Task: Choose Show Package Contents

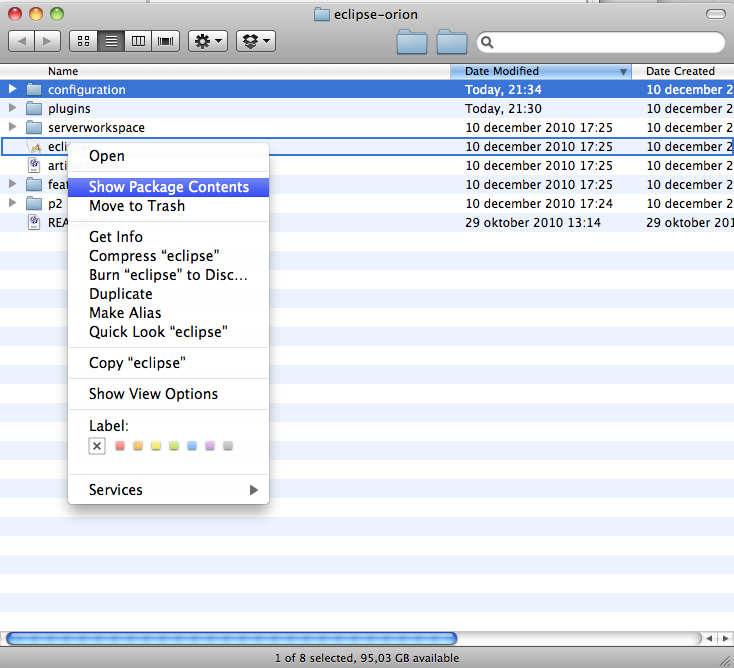Action: click(x=169, y=187)
